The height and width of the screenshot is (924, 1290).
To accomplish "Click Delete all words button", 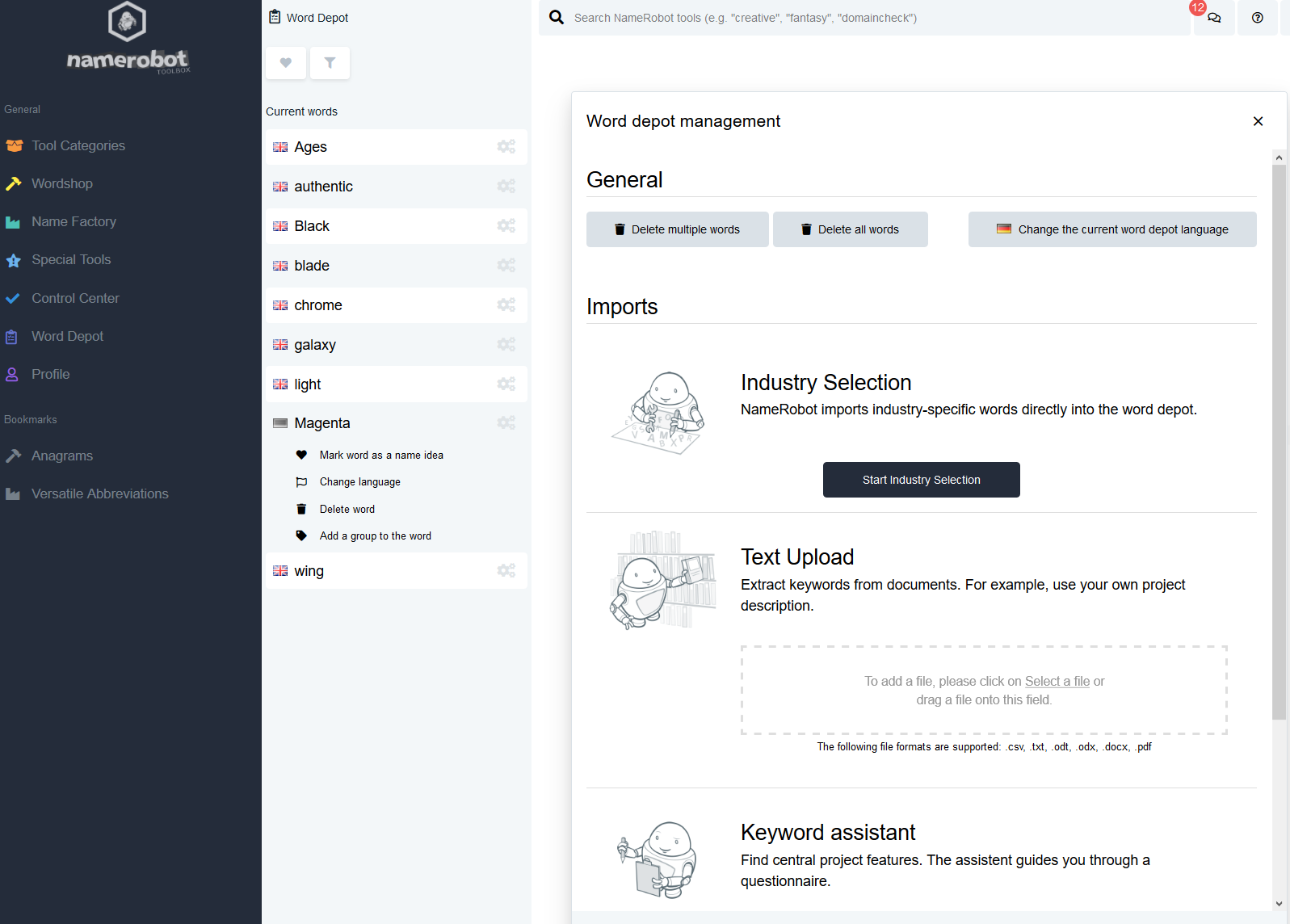I will pos(851,229).
